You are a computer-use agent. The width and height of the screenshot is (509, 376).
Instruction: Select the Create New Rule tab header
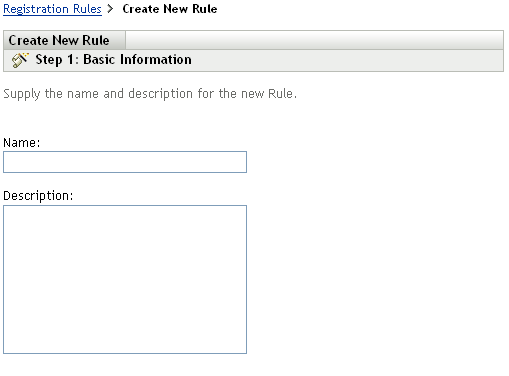[64, 40]
